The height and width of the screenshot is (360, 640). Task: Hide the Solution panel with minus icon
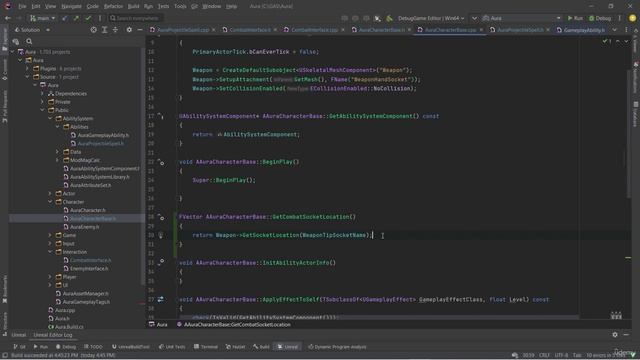pyautogui.click(x=140, y=30)
